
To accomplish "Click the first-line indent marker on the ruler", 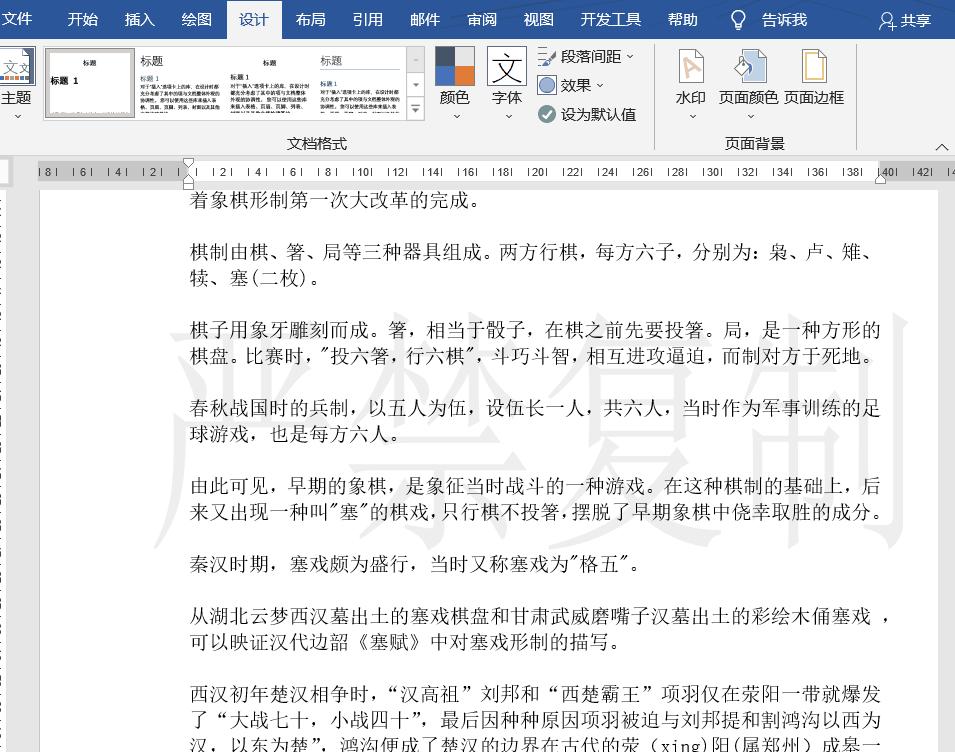I will (x=189, y=162).
